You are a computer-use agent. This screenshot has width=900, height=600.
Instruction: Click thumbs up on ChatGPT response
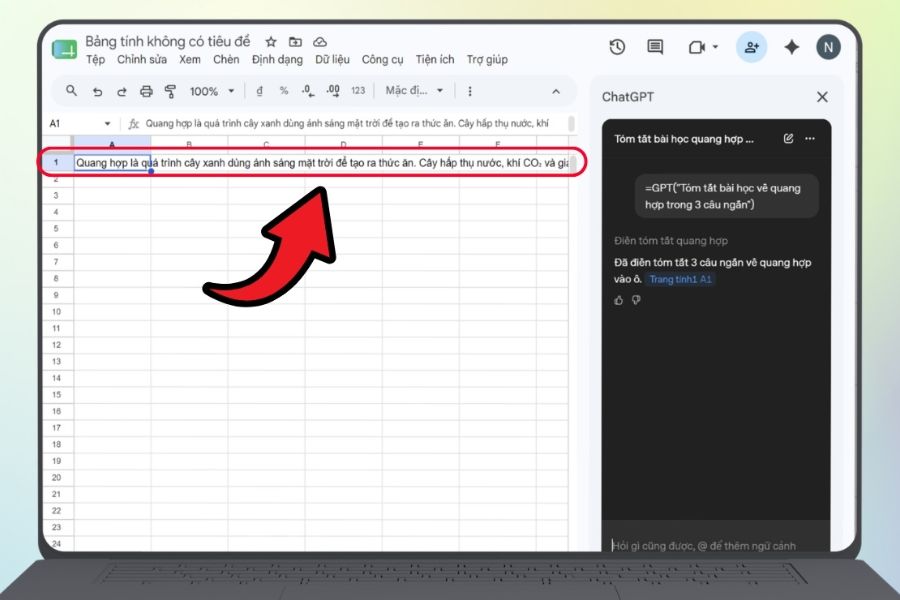pos(619,300)
